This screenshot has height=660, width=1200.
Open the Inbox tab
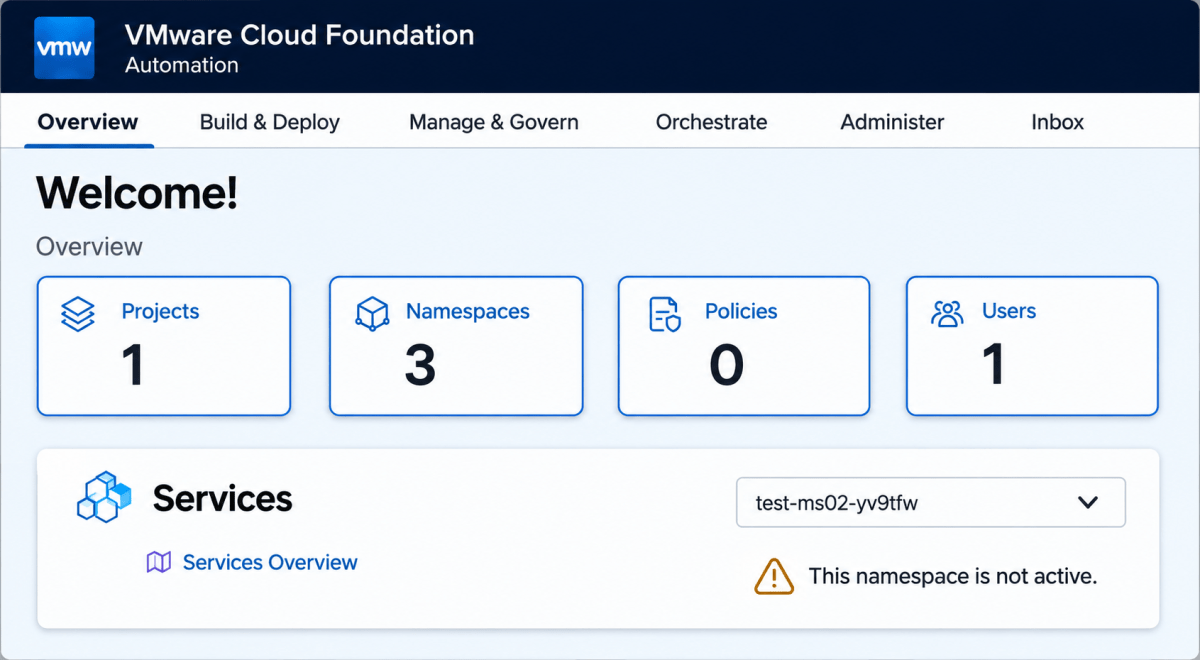coord(1058,122)
